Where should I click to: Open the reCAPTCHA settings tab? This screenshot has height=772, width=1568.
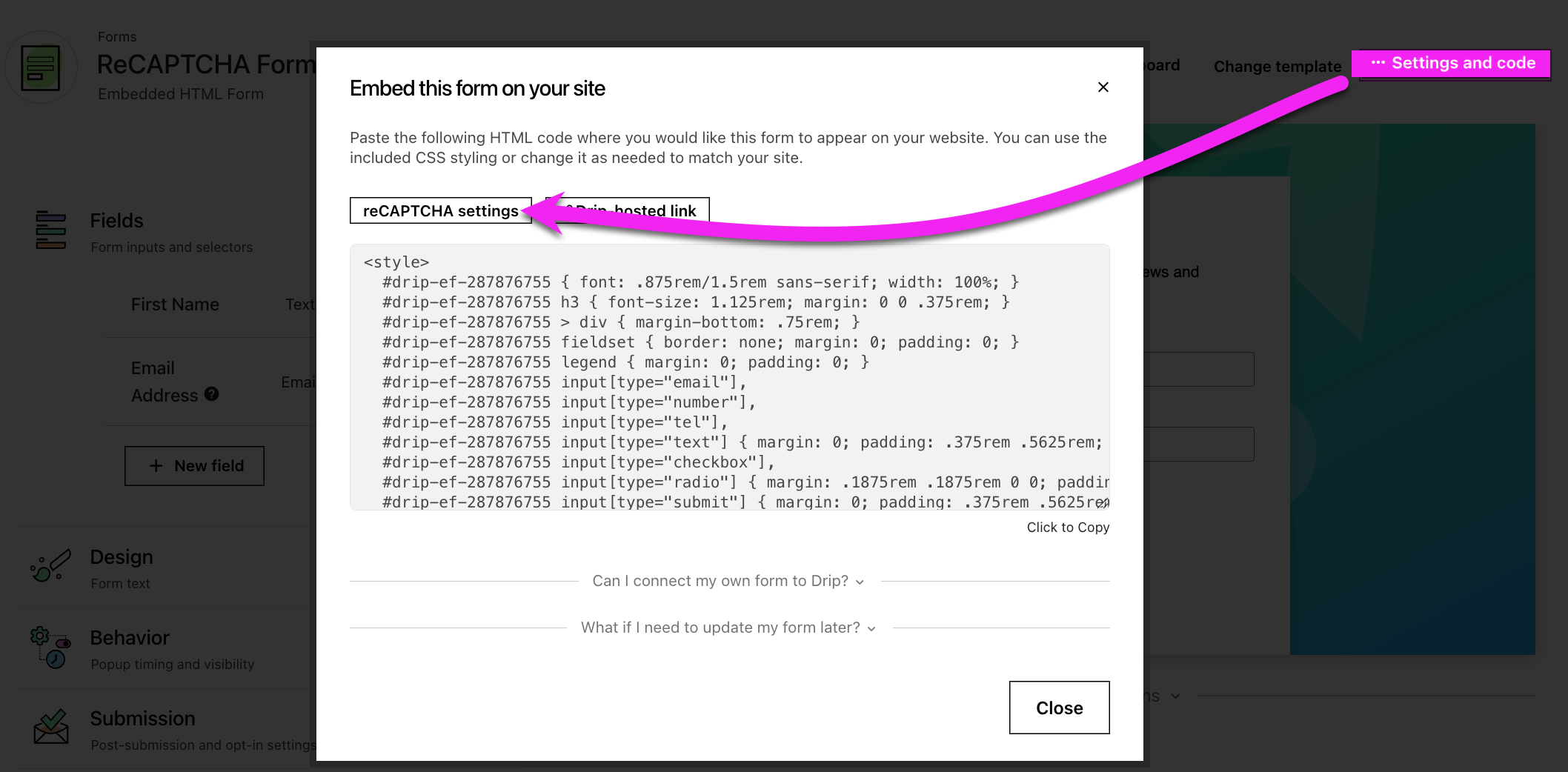click(440, 210)
